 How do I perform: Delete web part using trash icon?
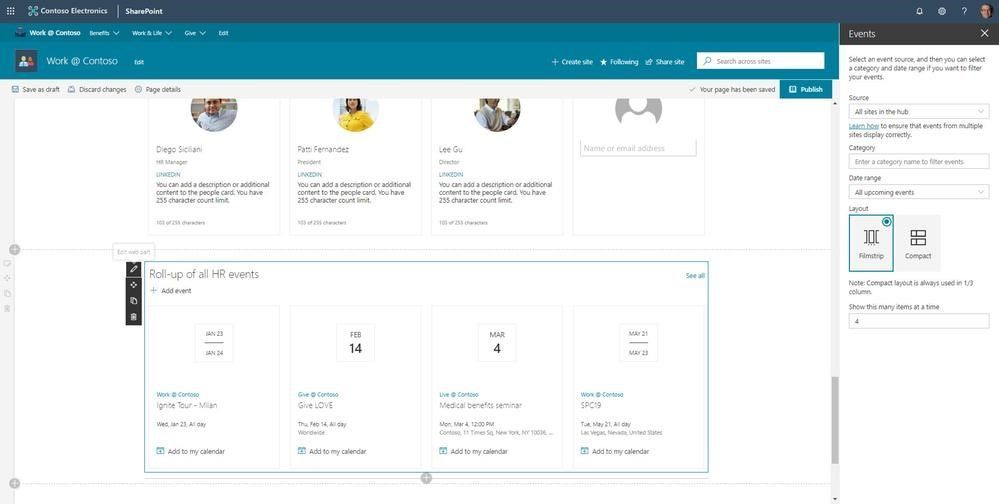coord(133,317)
